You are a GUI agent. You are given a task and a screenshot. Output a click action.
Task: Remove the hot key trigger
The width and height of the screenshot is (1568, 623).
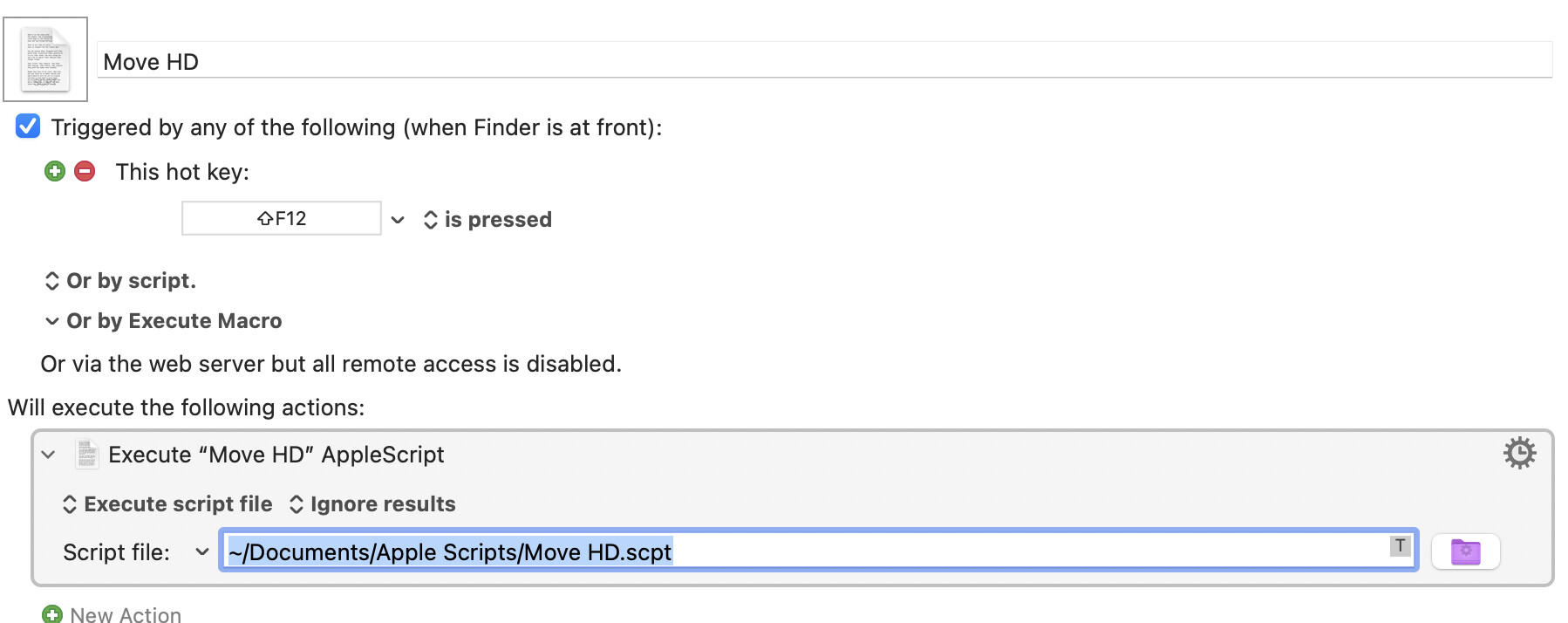point(85,171)
